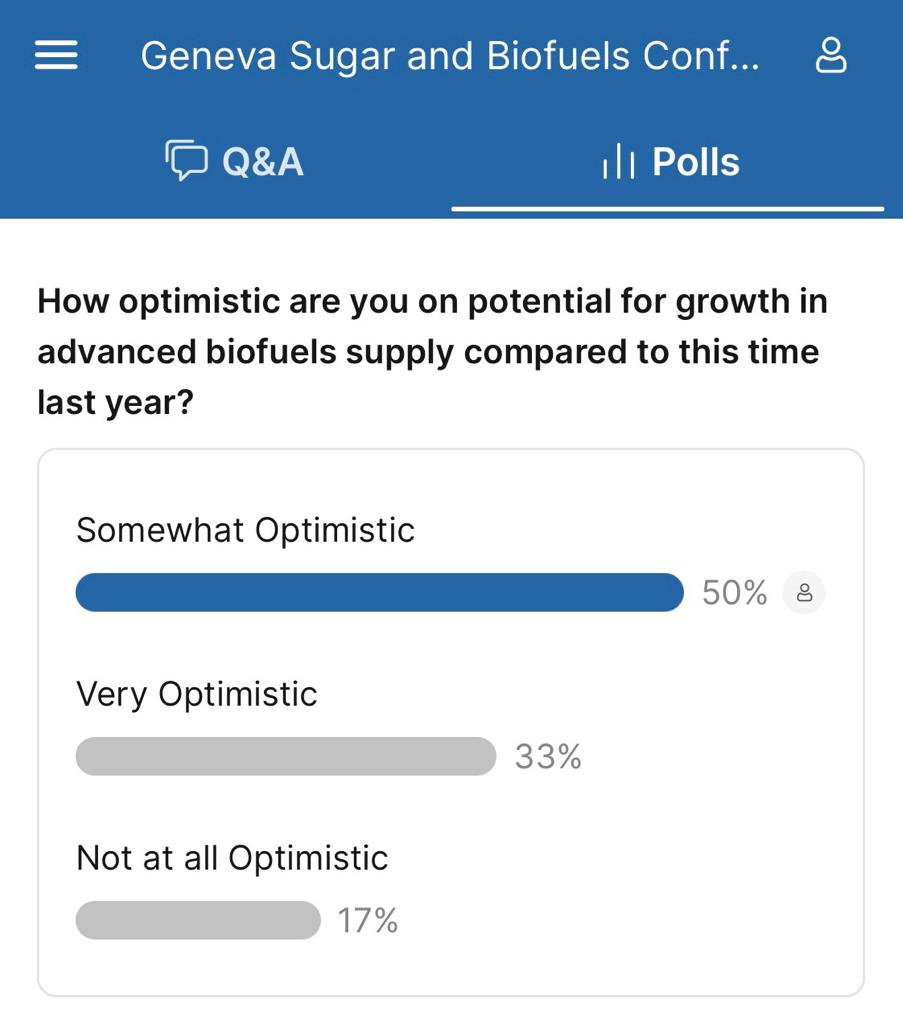Open the hamburger navigation menu

coord(56,56)
